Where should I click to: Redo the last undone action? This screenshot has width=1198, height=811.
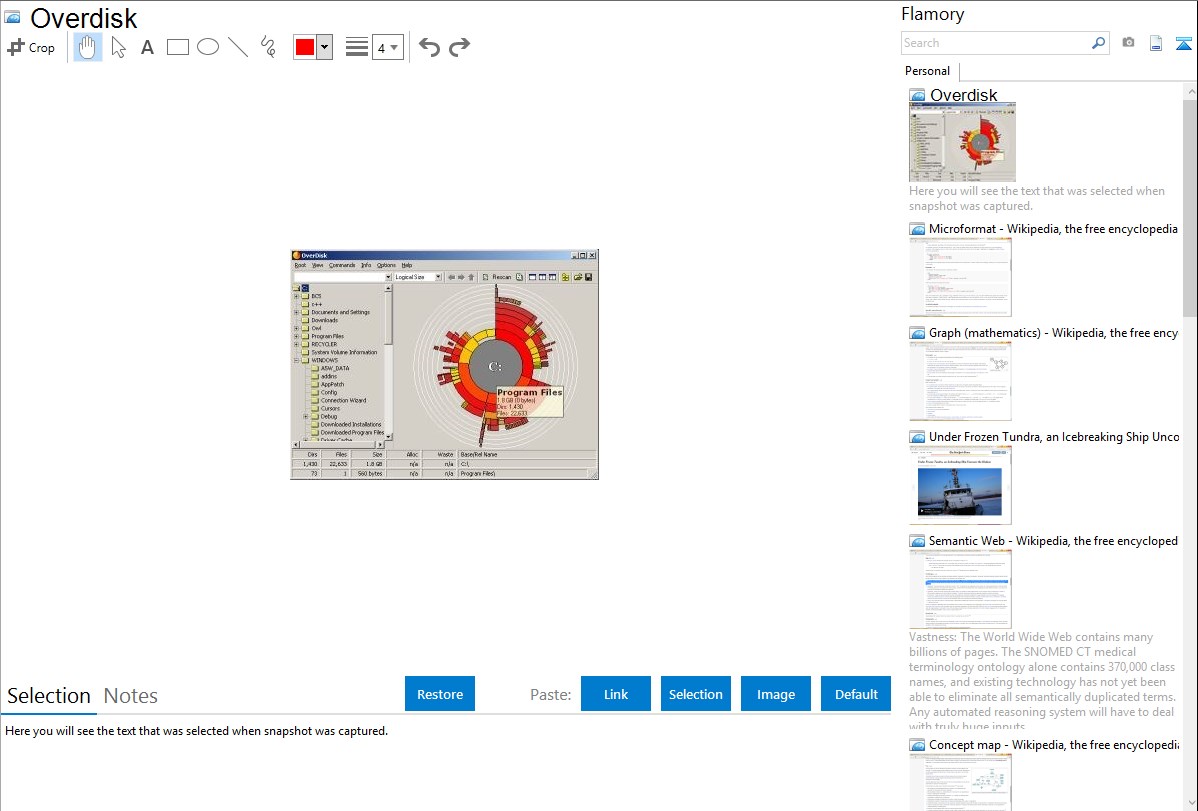459,47
